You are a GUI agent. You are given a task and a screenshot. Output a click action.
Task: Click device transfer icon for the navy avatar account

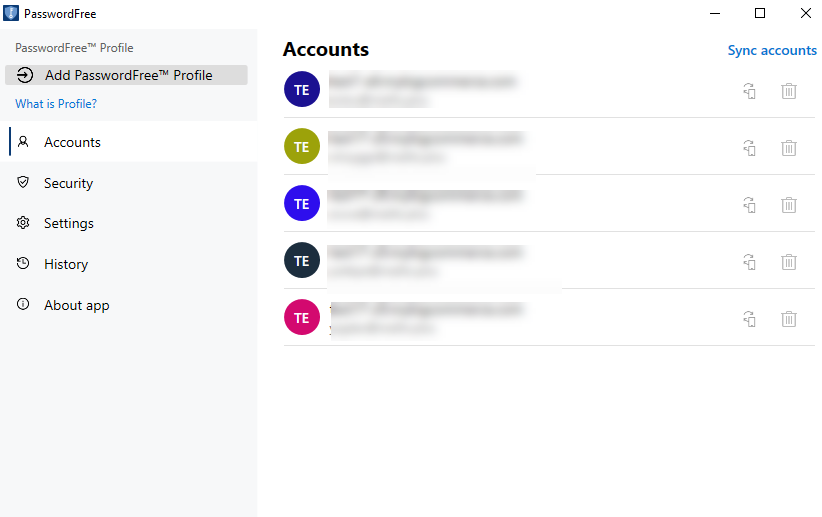pyautogui.click(x=749, y=91)
